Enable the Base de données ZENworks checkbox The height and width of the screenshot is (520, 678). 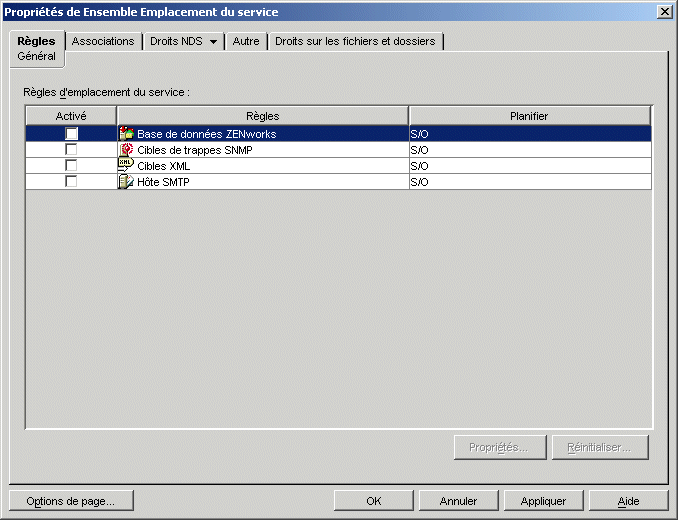(71, 133)
